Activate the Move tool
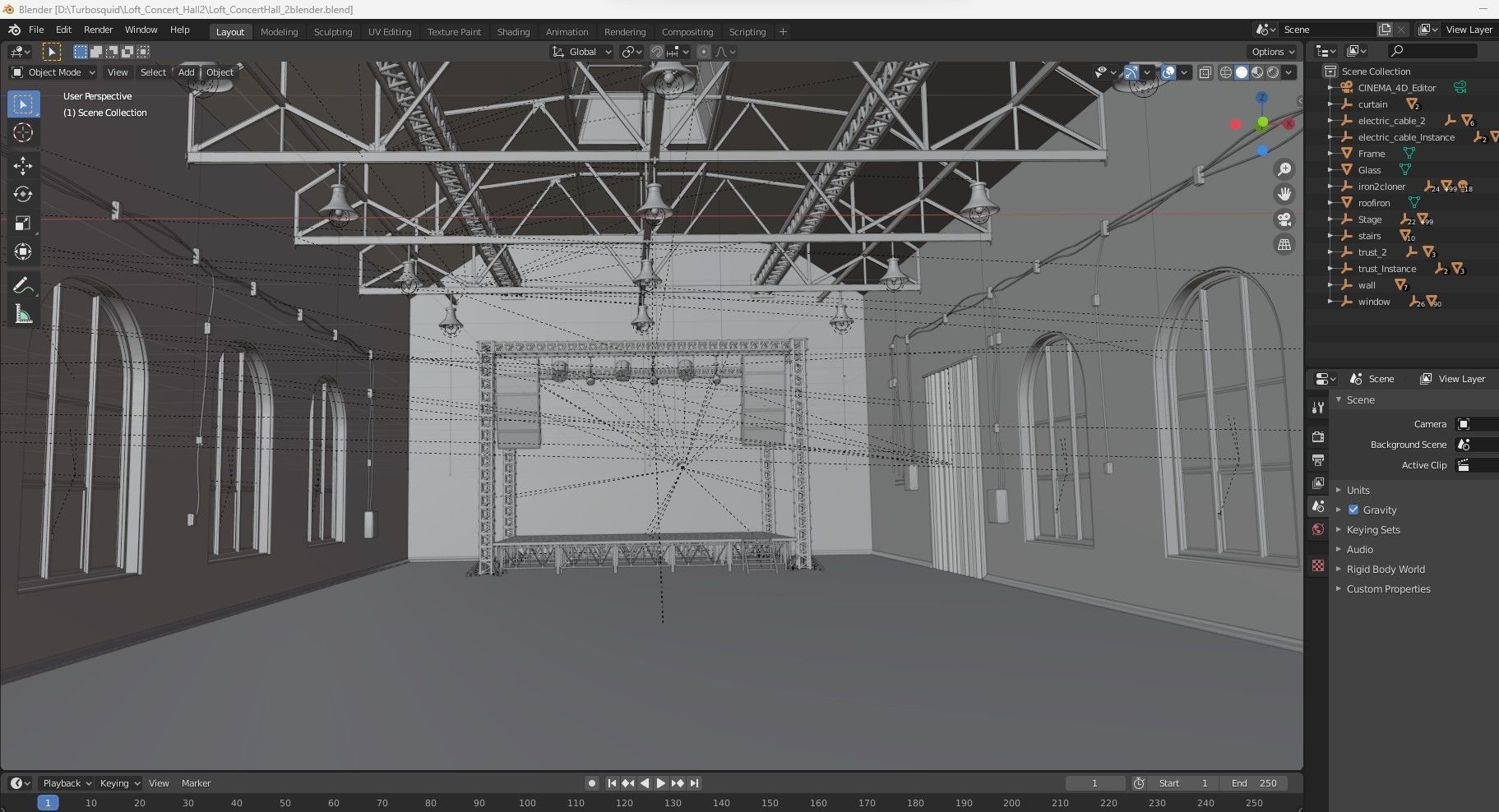The height and width of the screenshot is (812, 1499). [x=23, y=166]
